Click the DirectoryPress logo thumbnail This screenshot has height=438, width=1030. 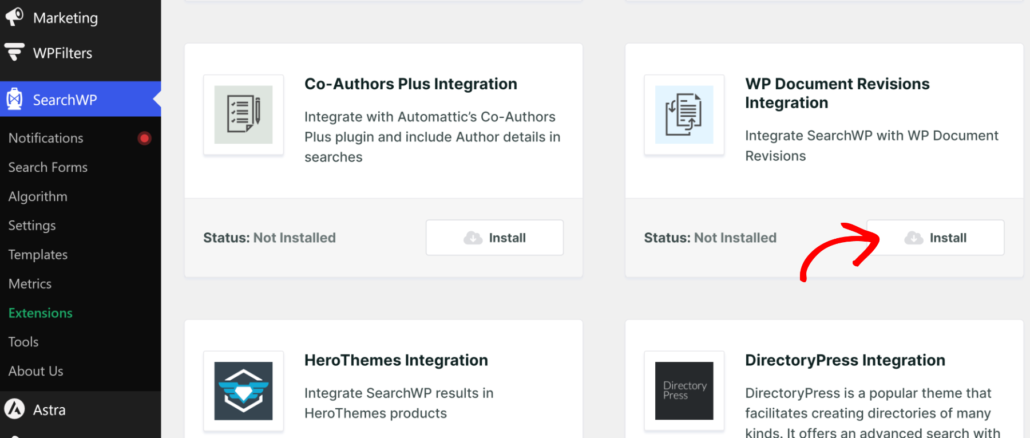pos(684,391)
